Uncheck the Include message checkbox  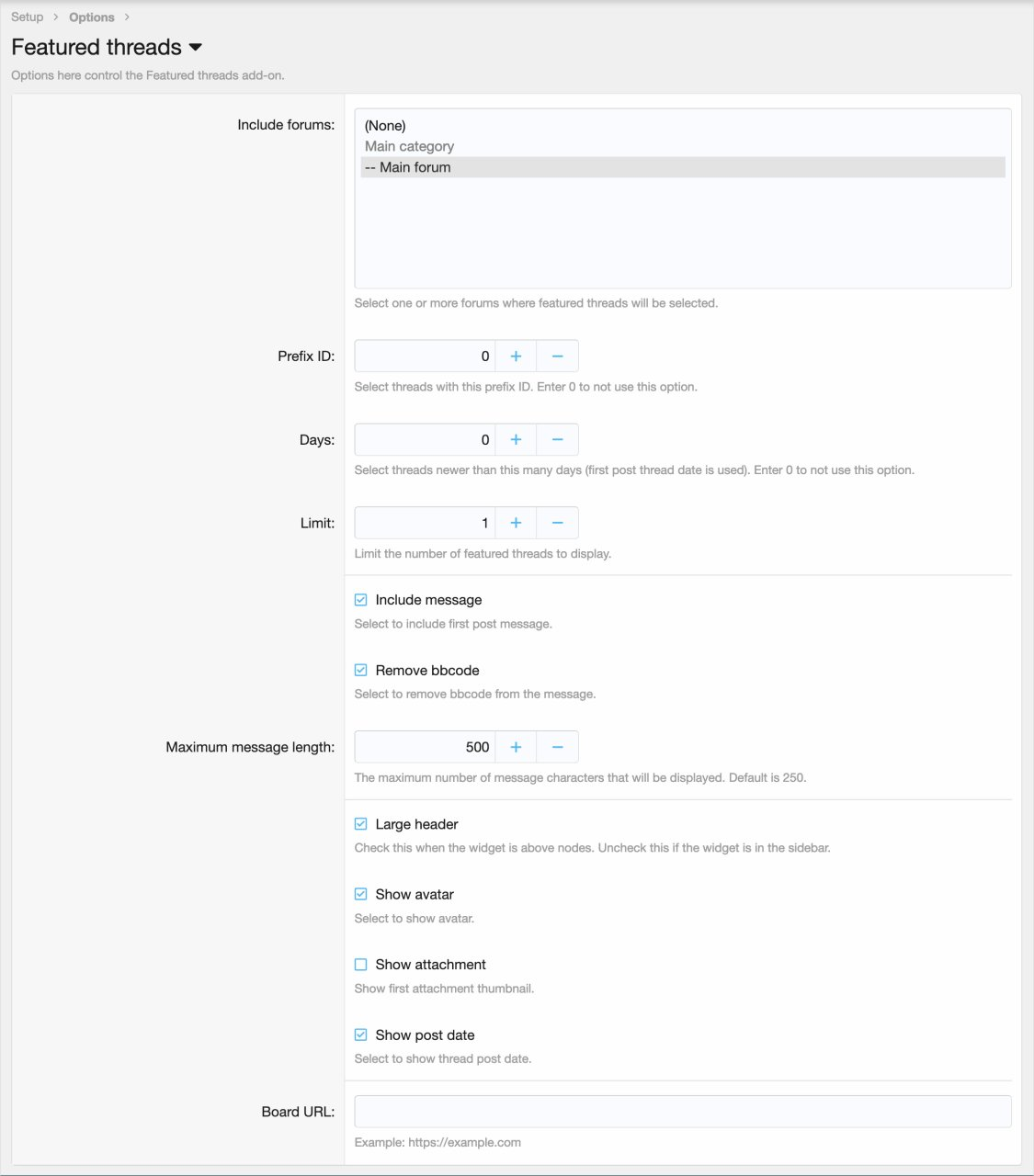tap(361, 600)
